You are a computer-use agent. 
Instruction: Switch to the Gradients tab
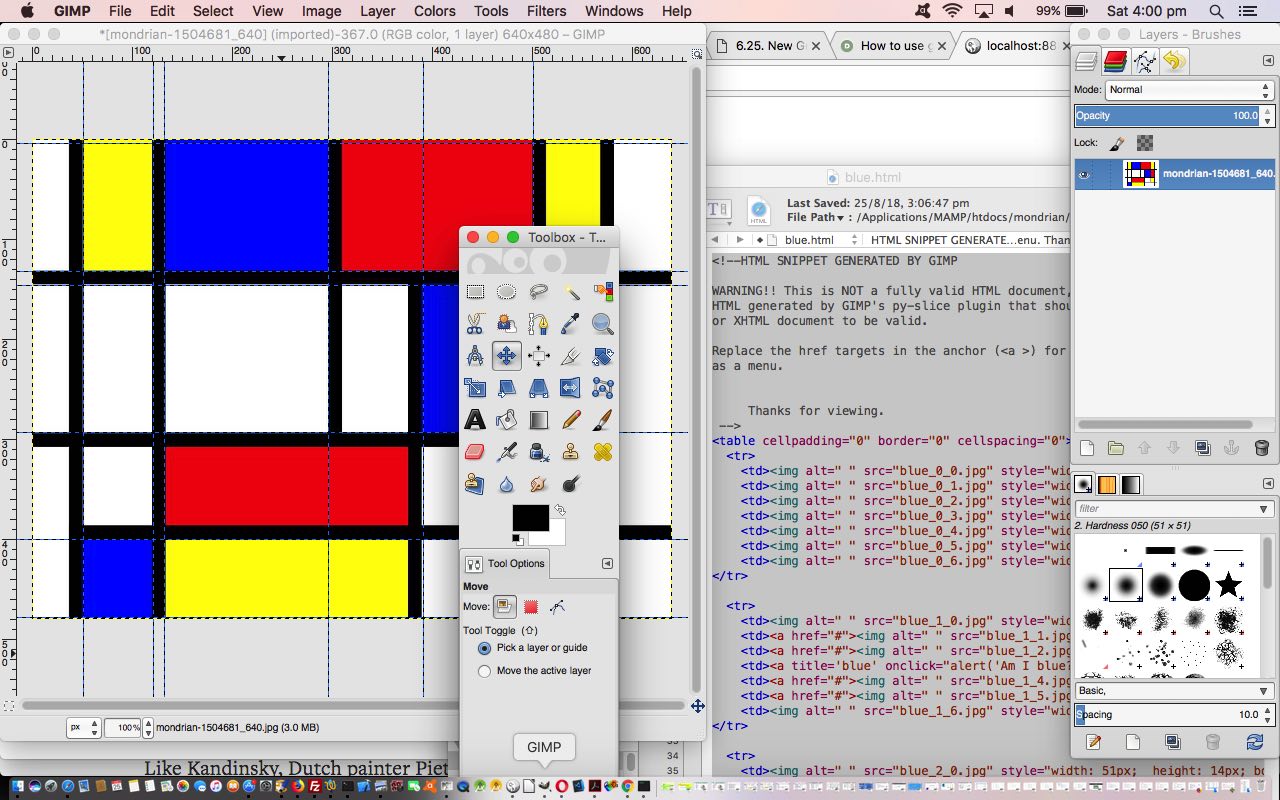[x=1130, y=485]
